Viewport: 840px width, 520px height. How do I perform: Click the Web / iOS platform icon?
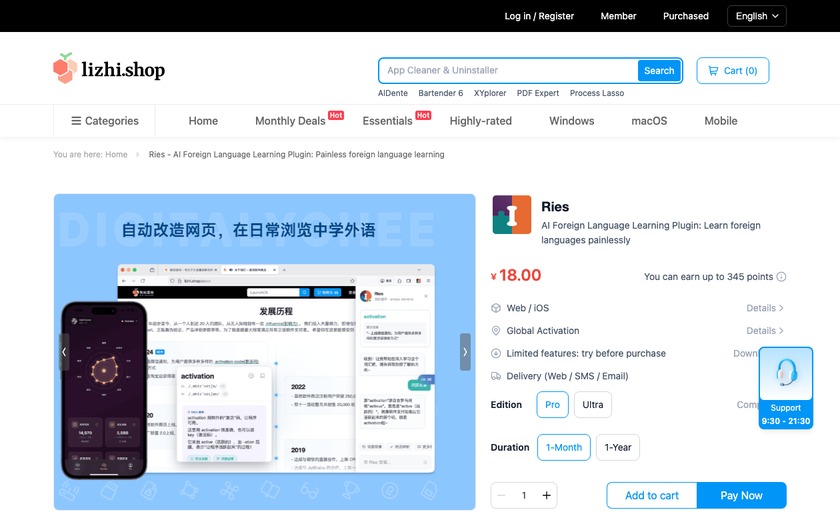496,308
